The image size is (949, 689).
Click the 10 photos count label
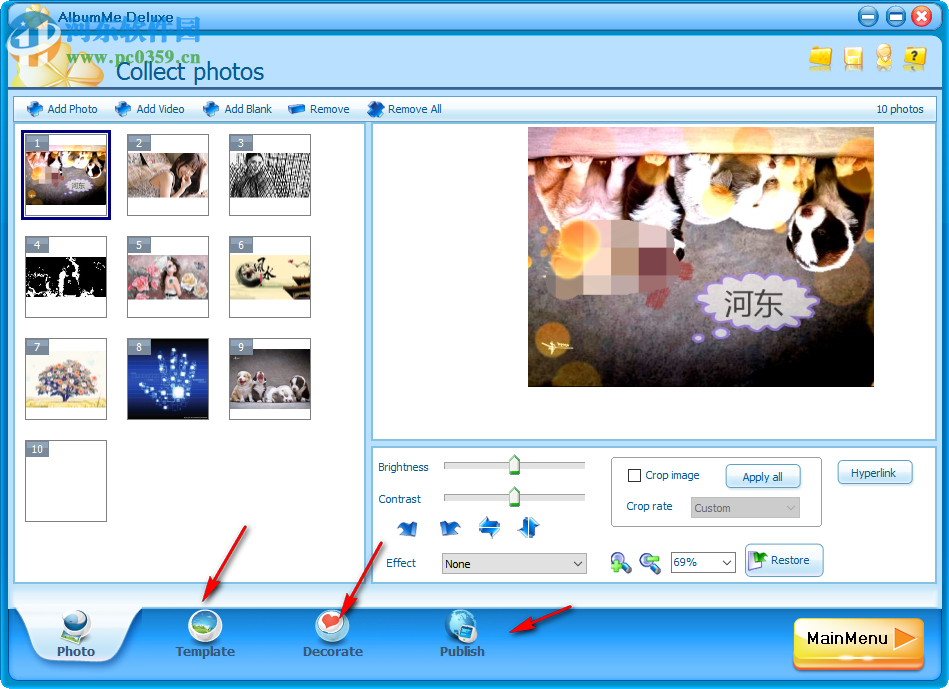pos(899,109)
